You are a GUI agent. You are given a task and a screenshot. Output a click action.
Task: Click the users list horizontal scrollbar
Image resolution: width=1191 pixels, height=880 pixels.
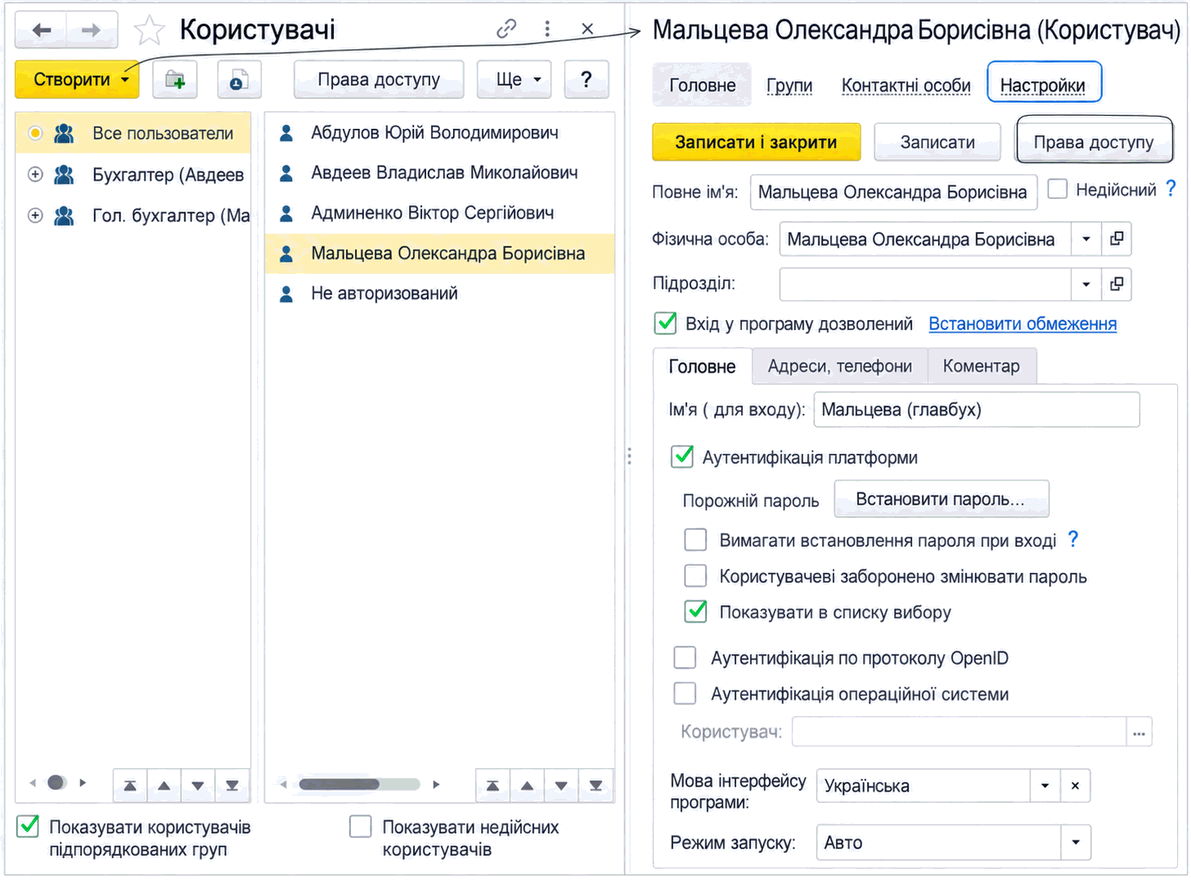[x=360, y=784]
